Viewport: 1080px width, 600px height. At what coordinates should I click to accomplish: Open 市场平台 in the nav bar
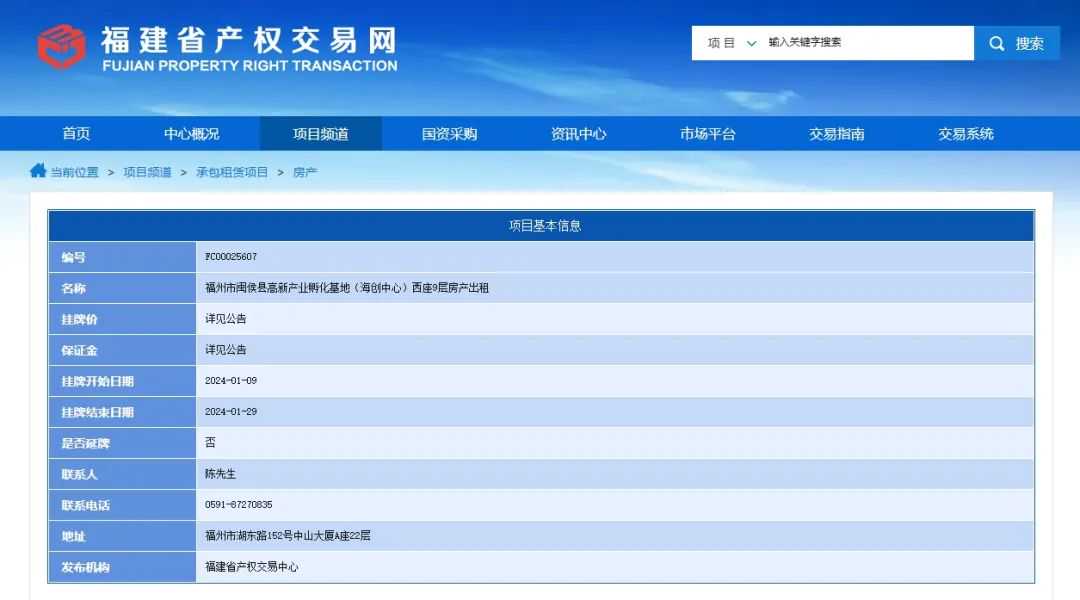(708, 134)
